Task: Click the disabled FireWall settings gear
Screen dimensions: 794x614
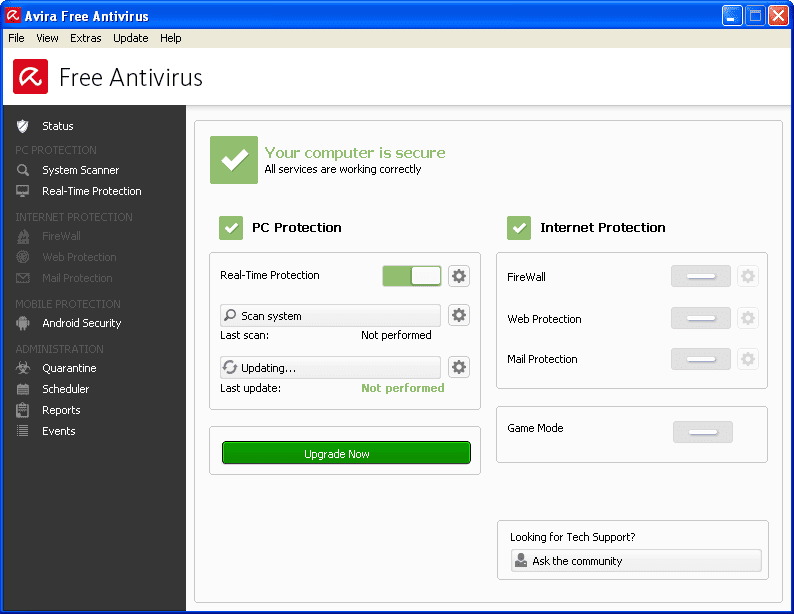Action: (x=748, y=276)
